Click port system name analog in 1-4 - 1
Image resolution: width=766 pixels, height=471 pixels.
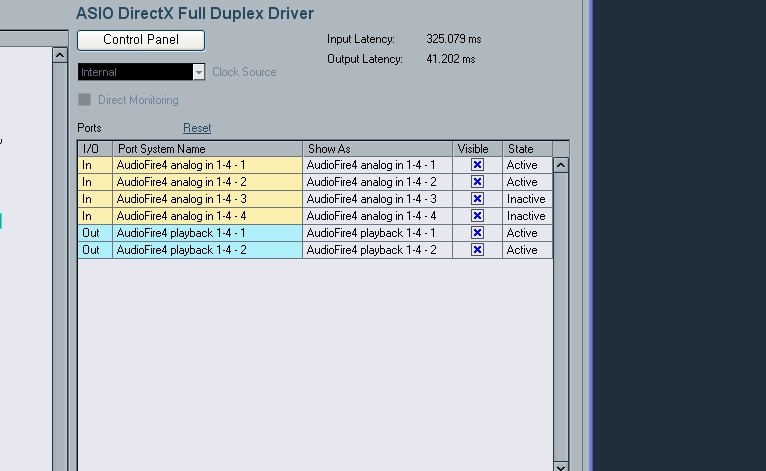pyautogui.click(x=208, y=165)
